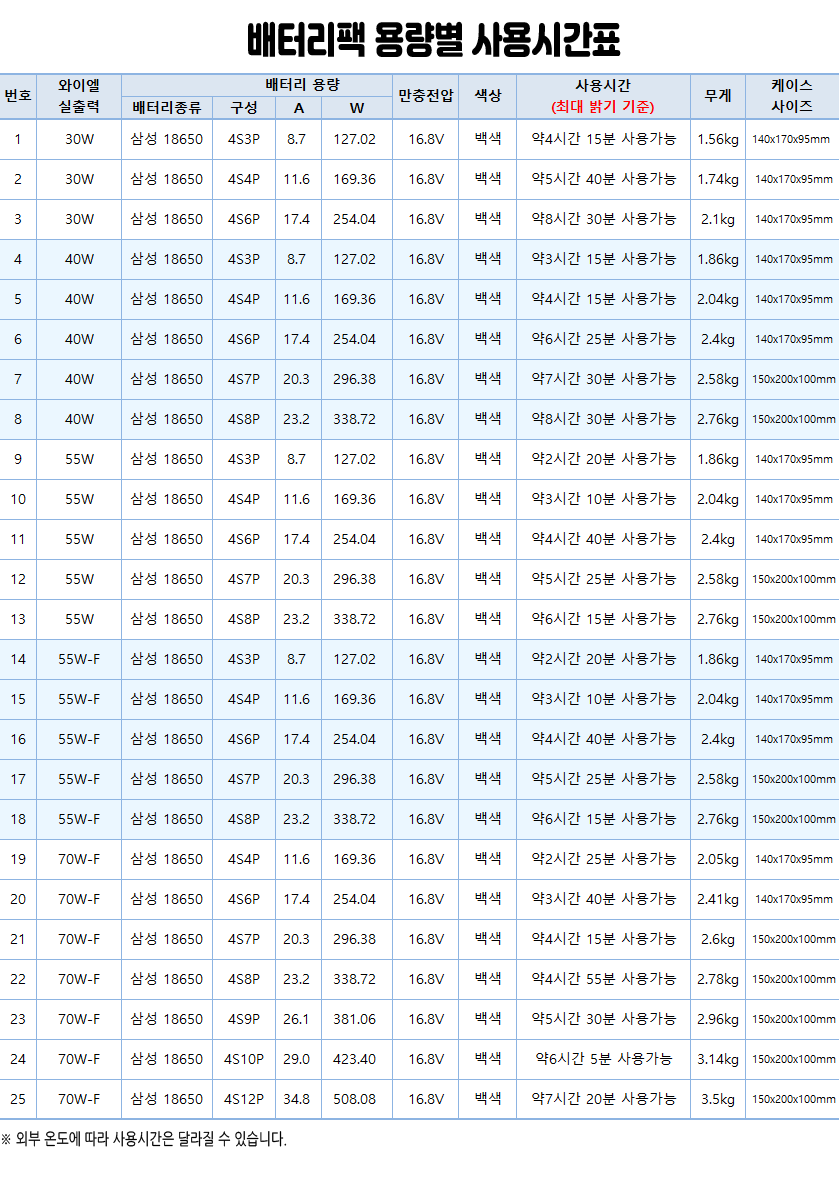
Task: Select the 와이엘 실출력 column header
Action: (x=79, y=96)
